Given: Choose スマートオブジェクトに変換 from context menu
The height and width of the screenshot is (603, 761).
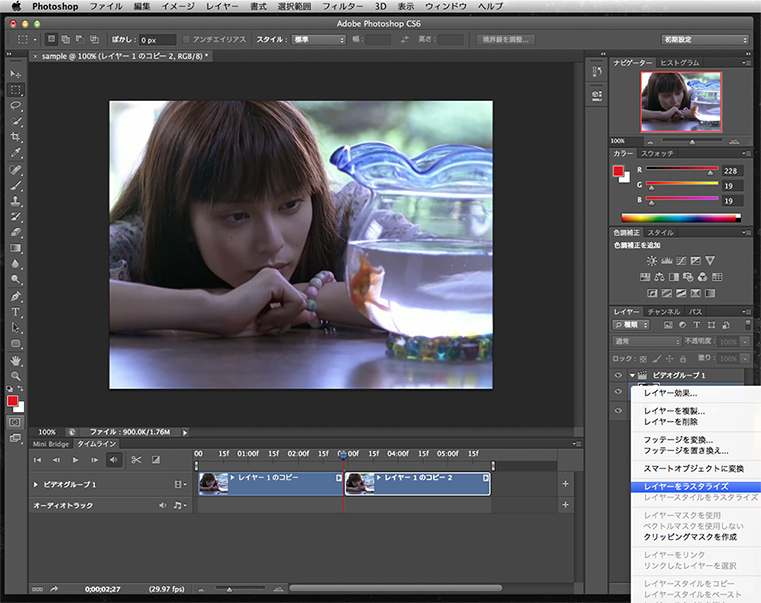Looking at the screenshot, I should coord(696,469).
